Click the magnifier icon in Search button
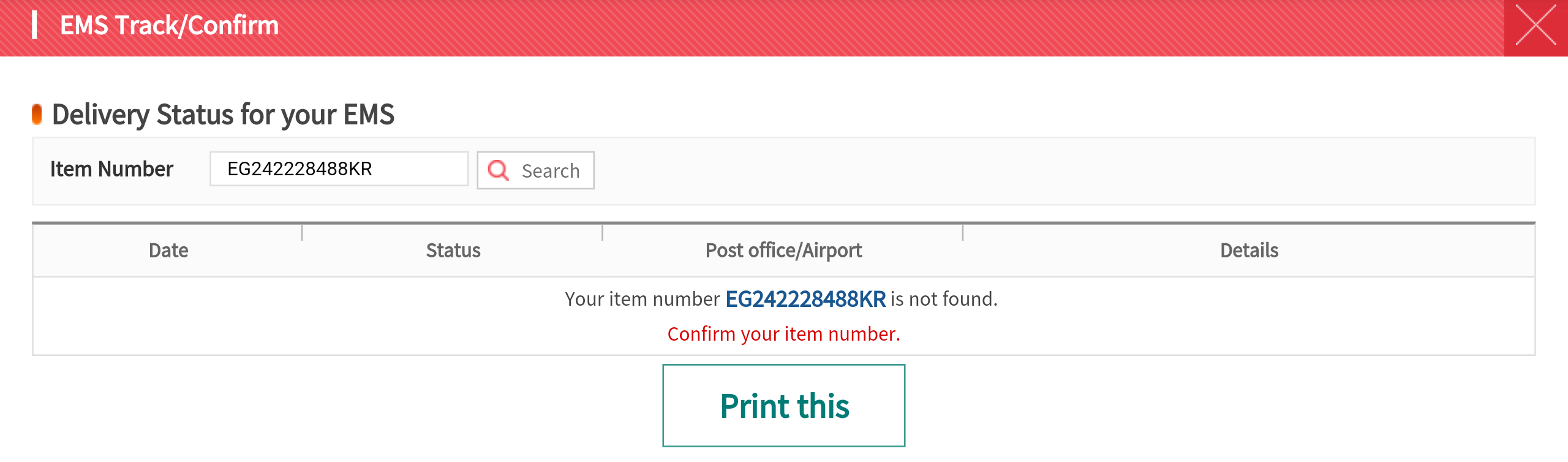The height and width of the screenshot is (462, 1568). [498, 170]
